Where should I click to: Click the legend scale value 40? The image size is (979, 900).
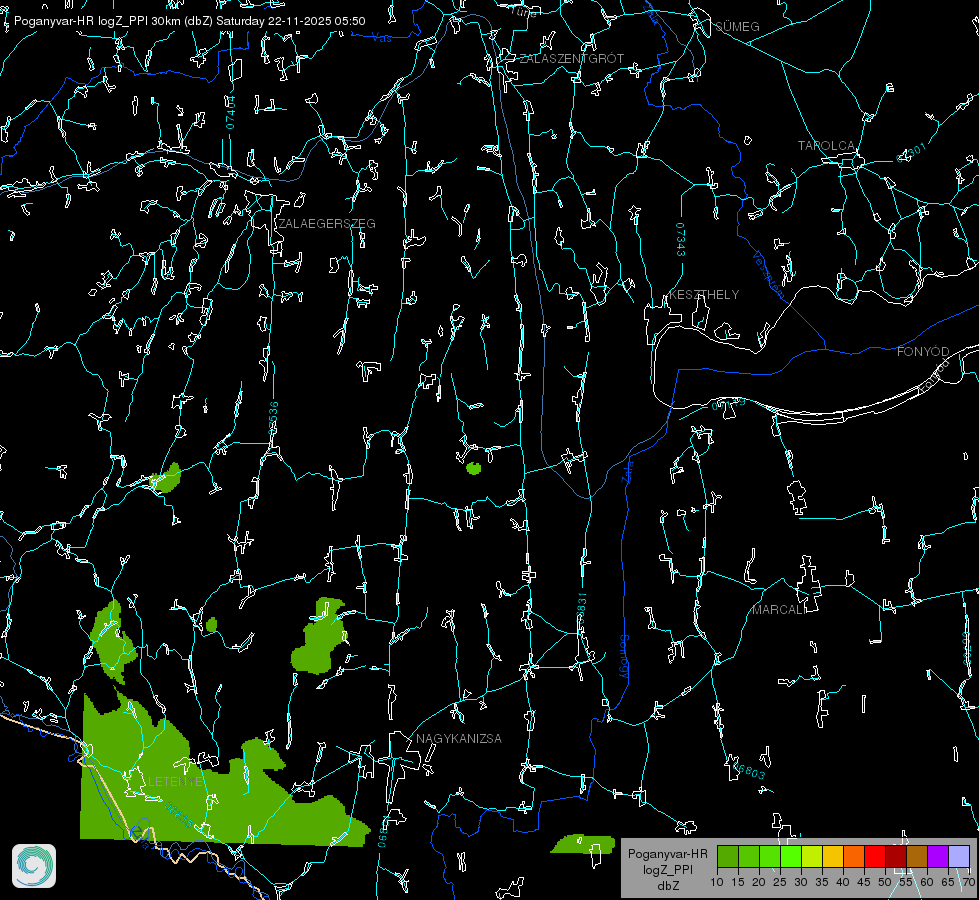[x=843, y=882]
